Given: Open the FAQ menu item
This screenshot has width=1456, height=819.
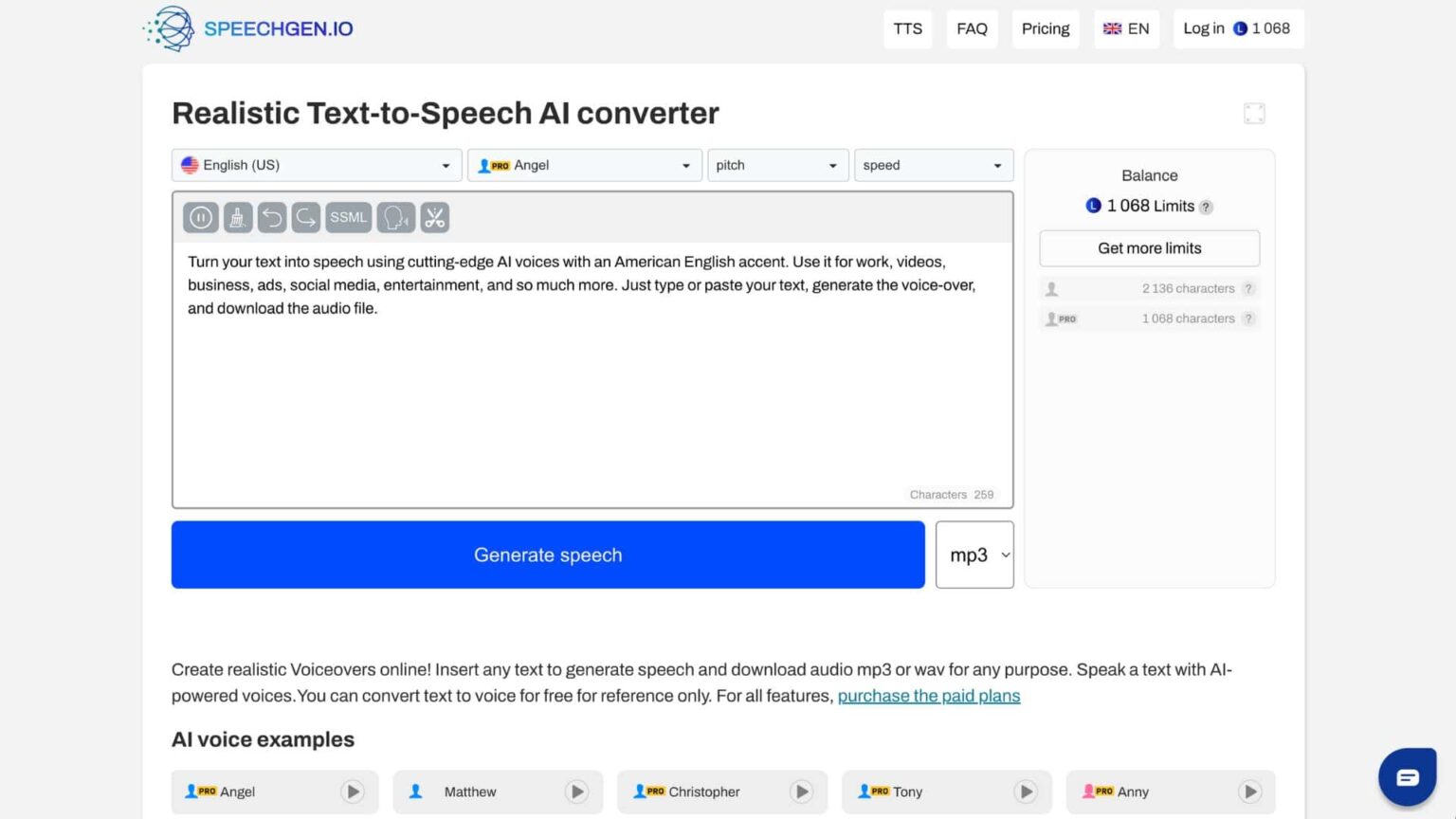Looking at the screenshot, I should pos(972,28).
